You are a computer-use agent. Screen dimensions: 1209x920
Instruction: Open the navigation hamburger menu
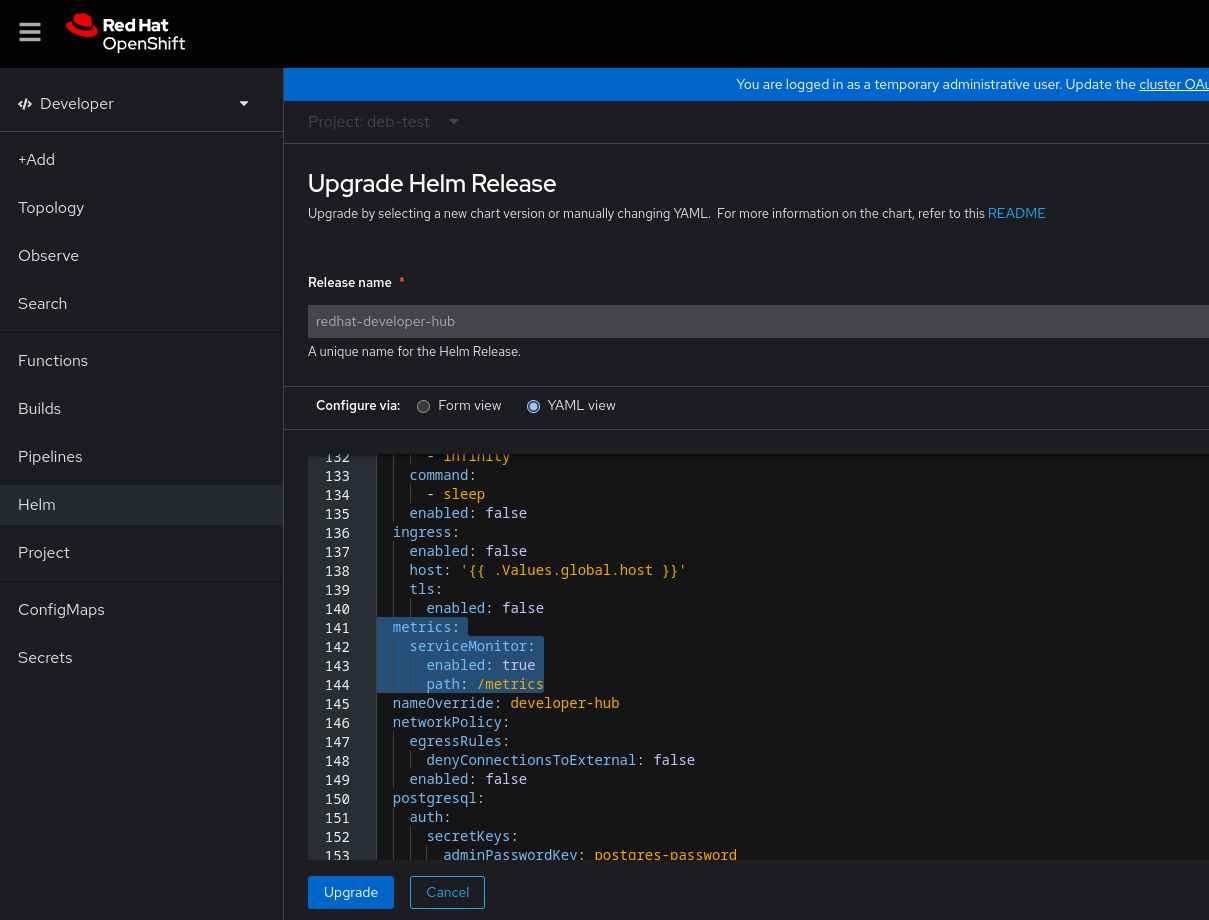click(30, 31)
